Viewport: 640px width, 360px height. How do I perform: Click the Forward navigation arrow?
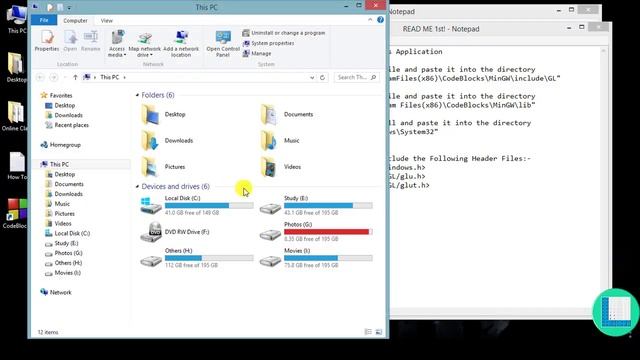tap(53, 77)
